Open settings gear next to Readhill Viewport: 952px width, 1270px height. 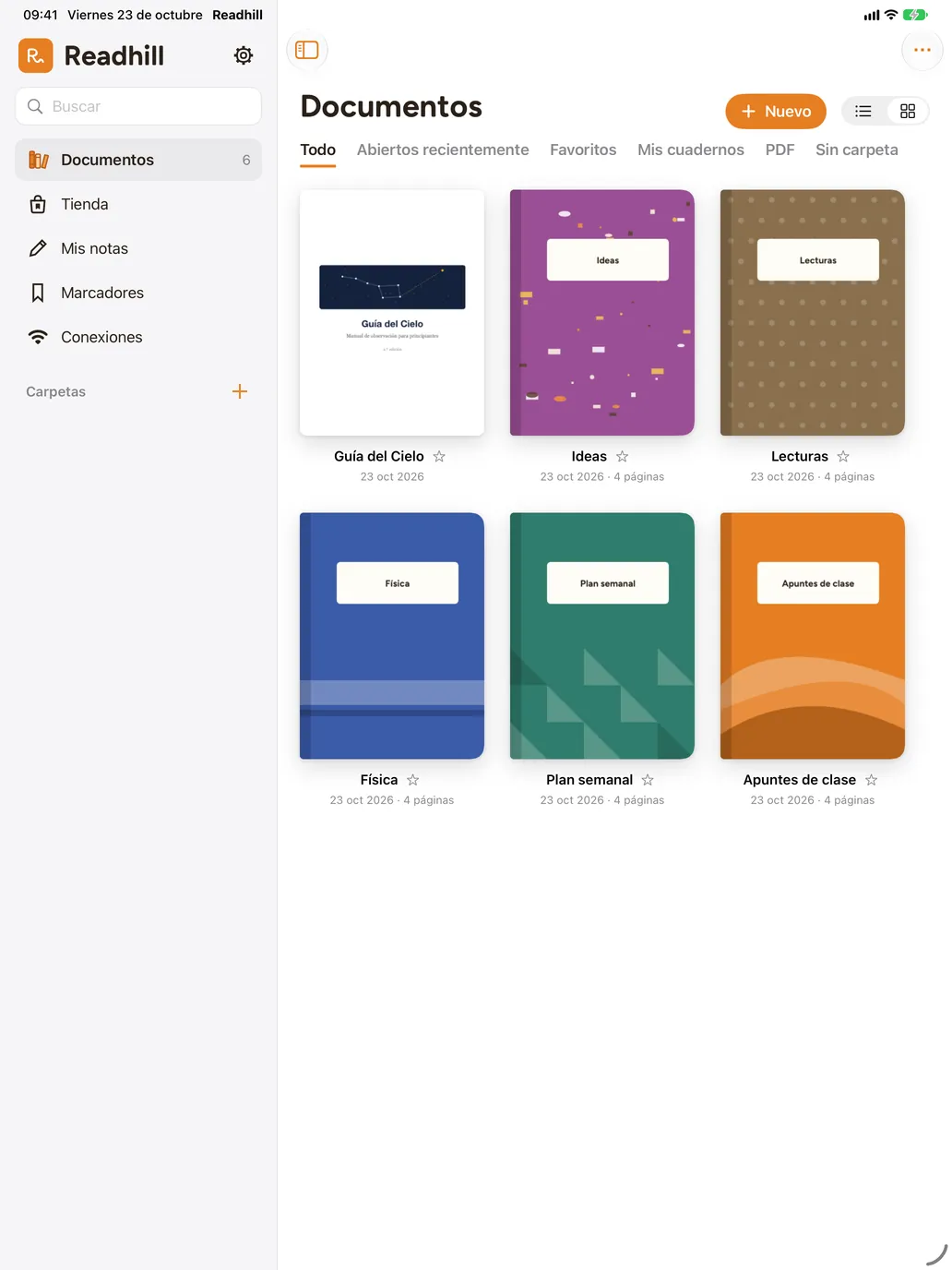click(x=244, y=55)
